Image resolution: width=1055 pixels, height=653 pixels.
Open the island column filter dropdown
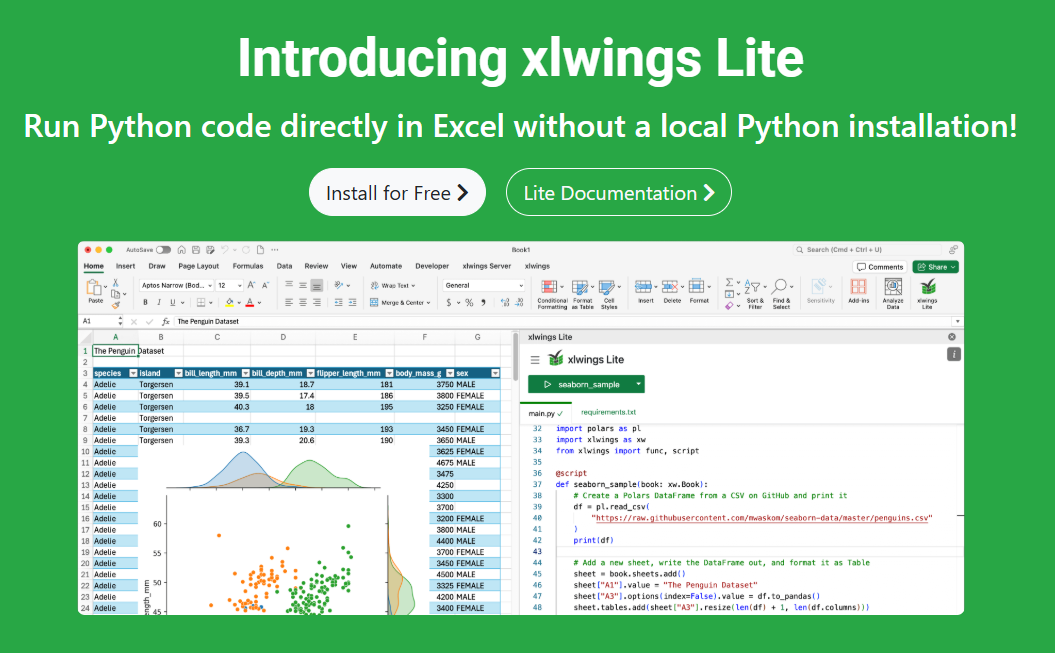click(x=178, y=373)
